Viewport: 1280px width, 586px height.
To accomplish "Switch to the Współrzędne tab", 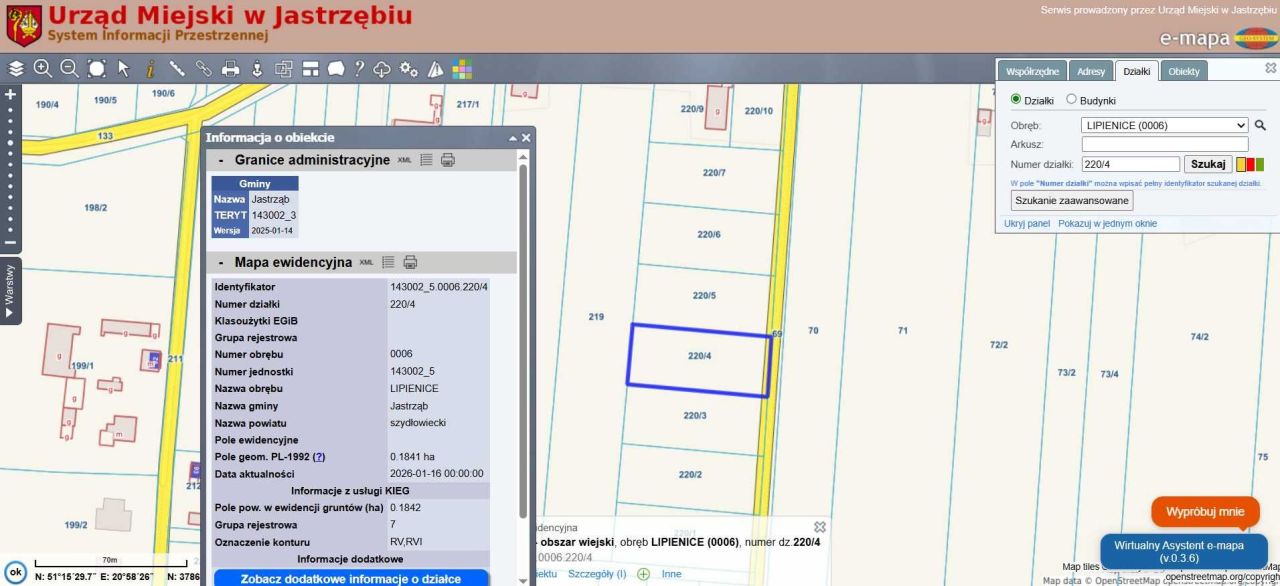I will coord(1032,71).
